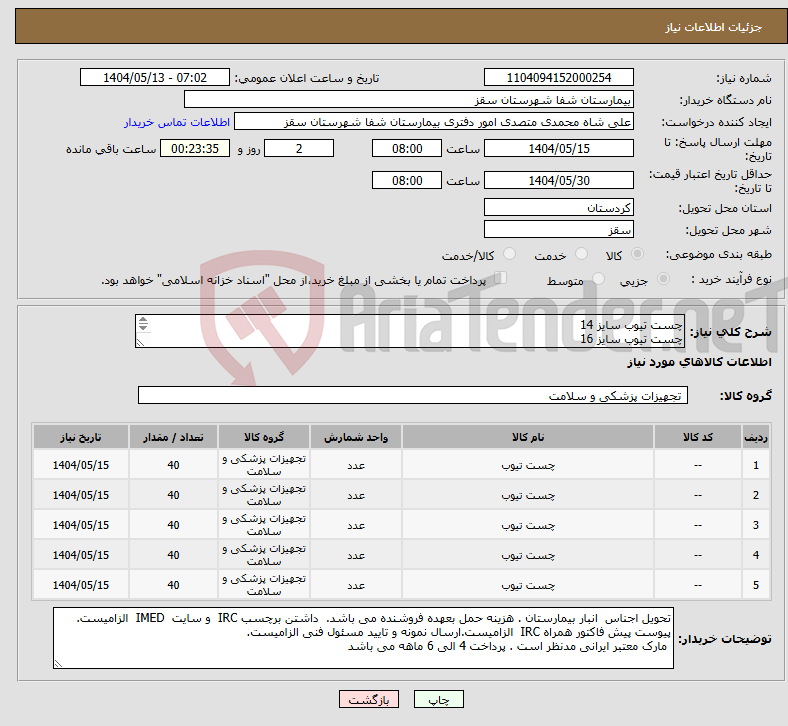Click the remaining days field showing 2
The height and width of the screenshot is (726, 788).
point(299,149)
